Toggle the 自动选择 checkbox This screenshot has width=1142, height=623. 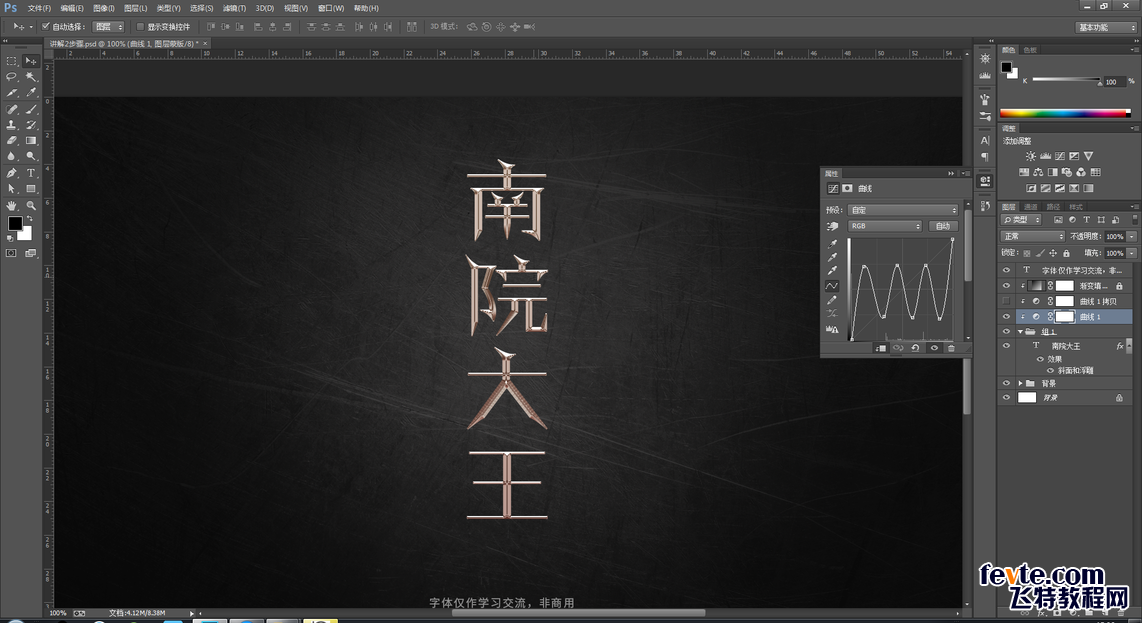46,27
